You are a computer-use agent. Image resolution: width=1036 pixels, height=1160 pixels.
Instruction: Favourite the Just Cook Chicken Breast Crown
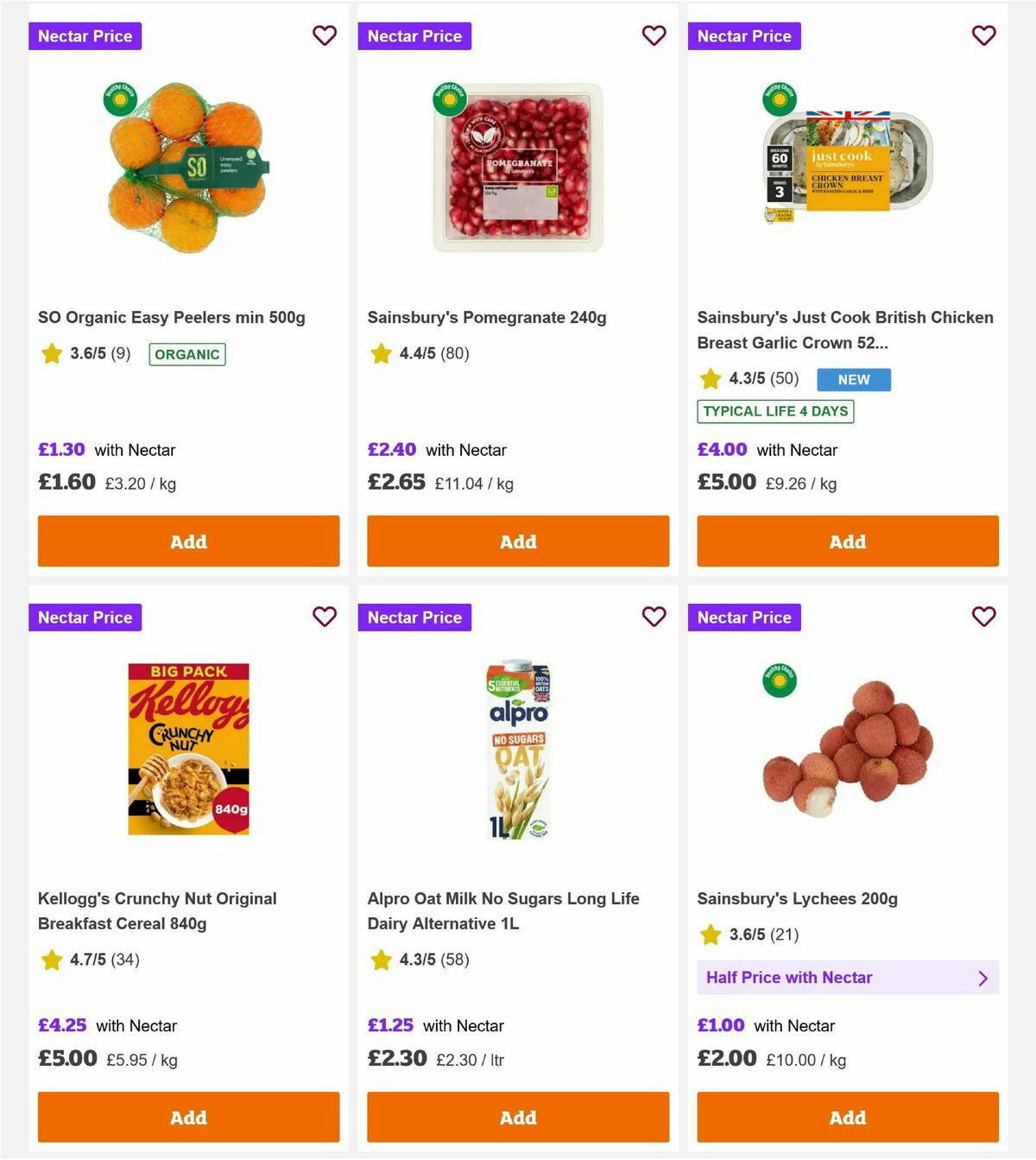(983, 35)
